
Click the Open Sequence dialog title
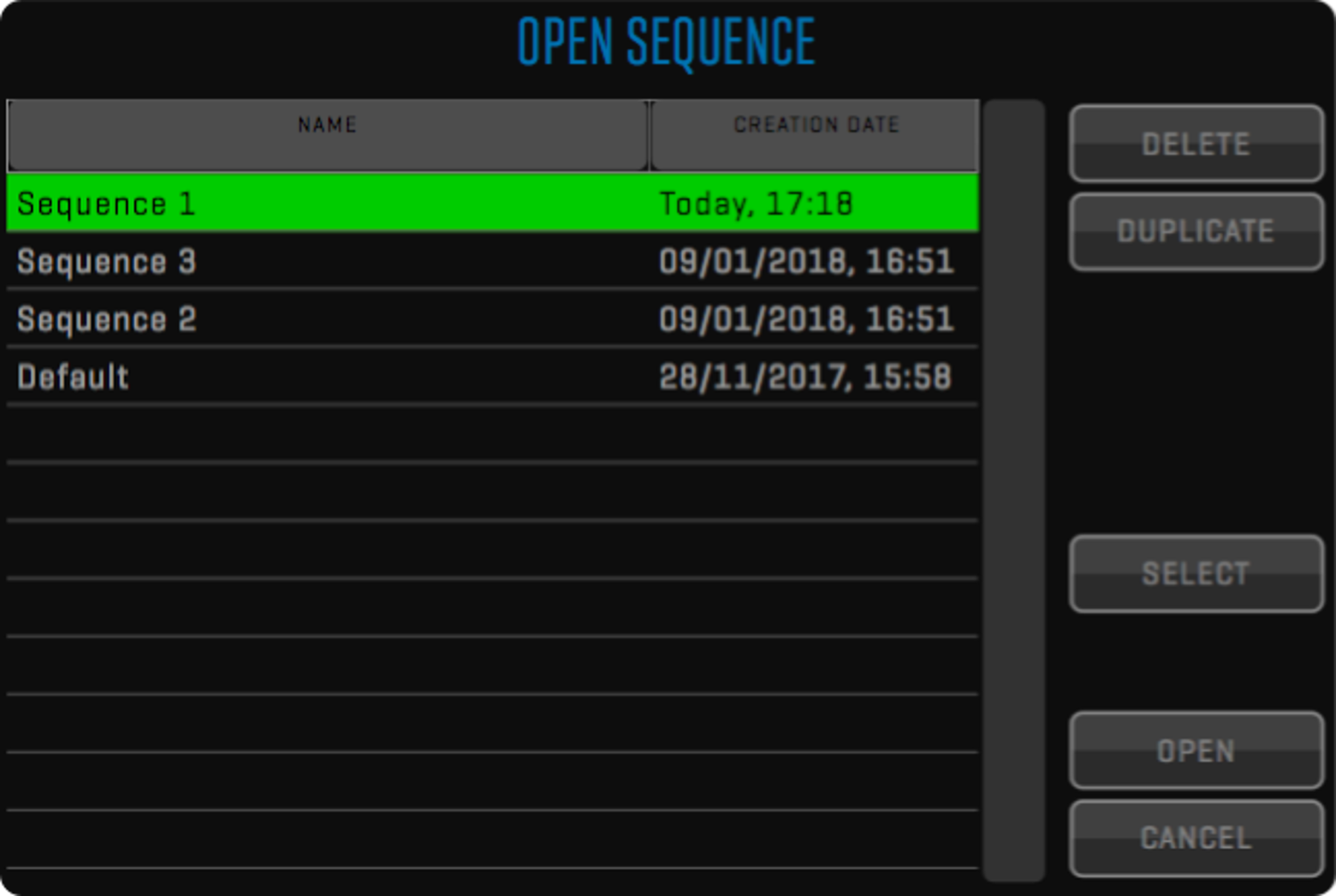coord(666,42)
